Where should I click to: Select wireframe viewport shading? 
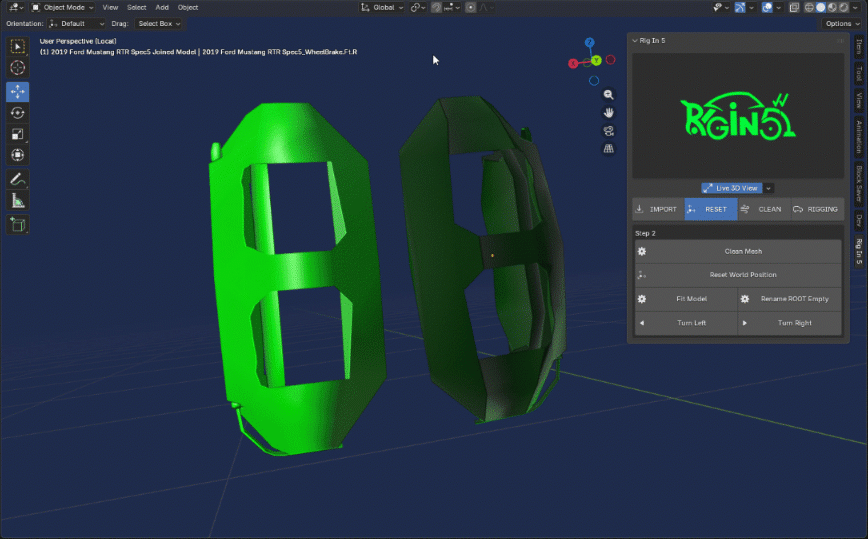click(809, 7)
